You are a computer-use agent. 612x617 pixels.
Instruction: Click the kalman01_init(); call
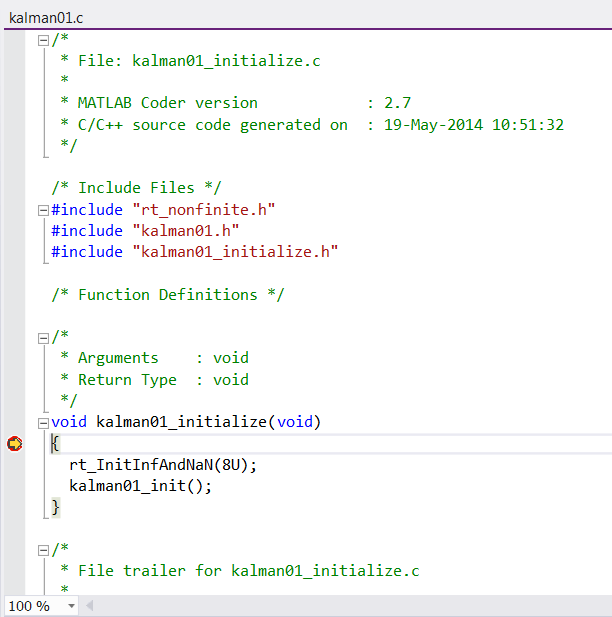[141, 486]
